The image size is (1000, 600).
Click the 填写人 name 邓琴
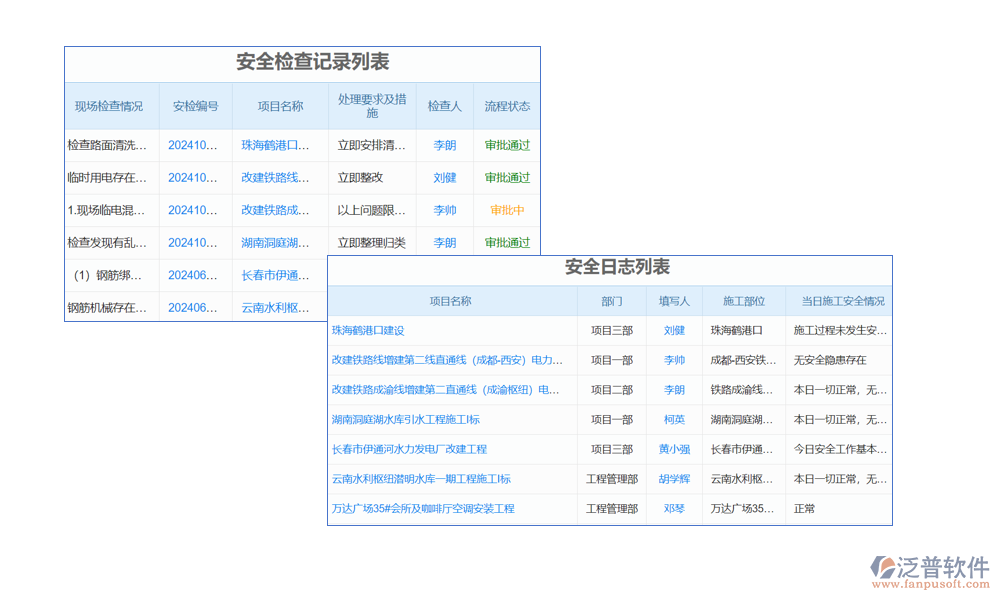(674, 509)
